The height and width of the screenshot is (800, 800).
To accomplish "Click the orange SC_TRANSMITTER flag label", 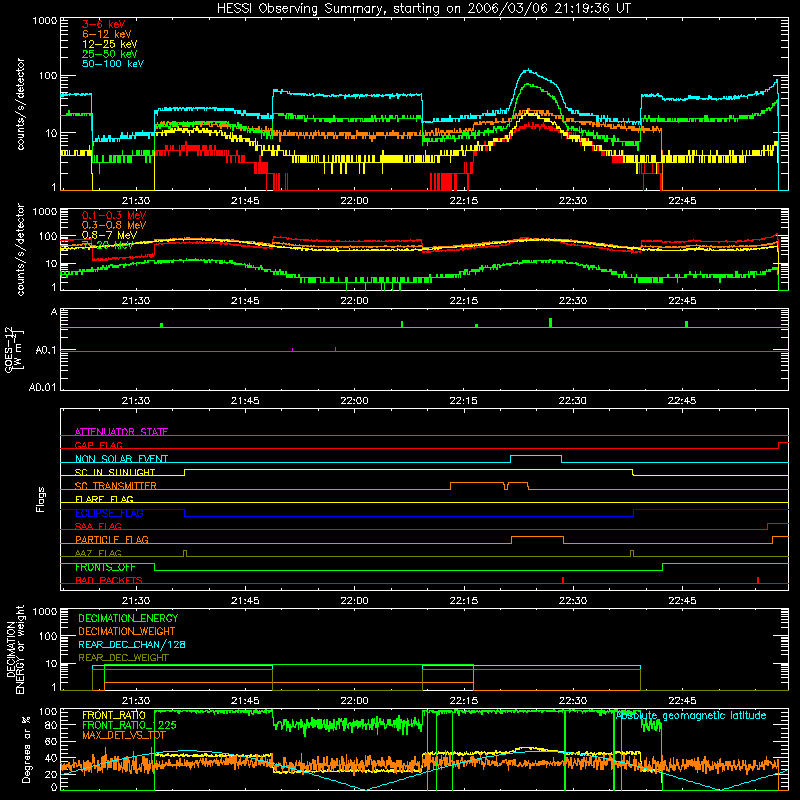I will tap(115, 486).
